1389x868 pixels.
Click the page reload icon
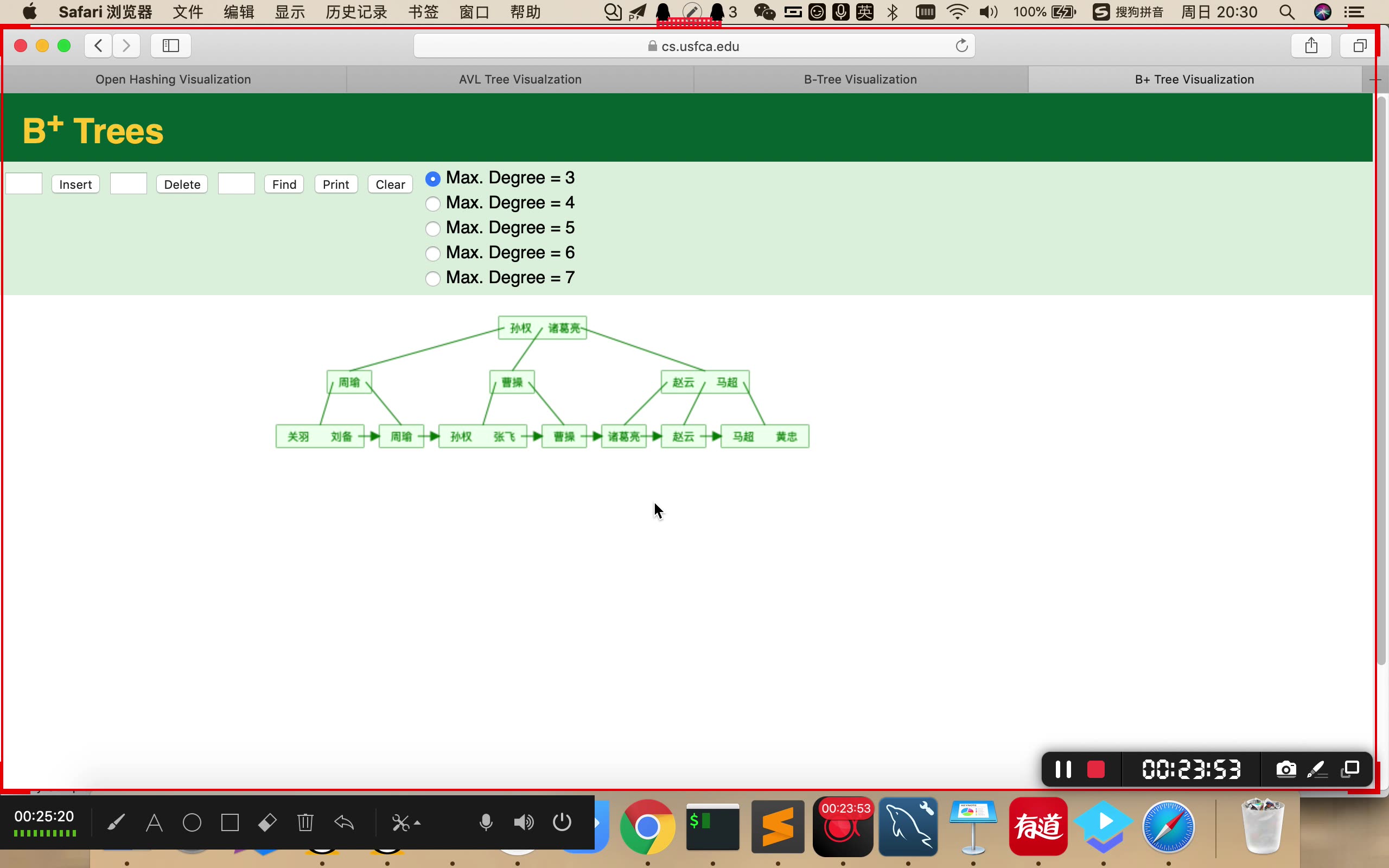(x=961, y=46)
